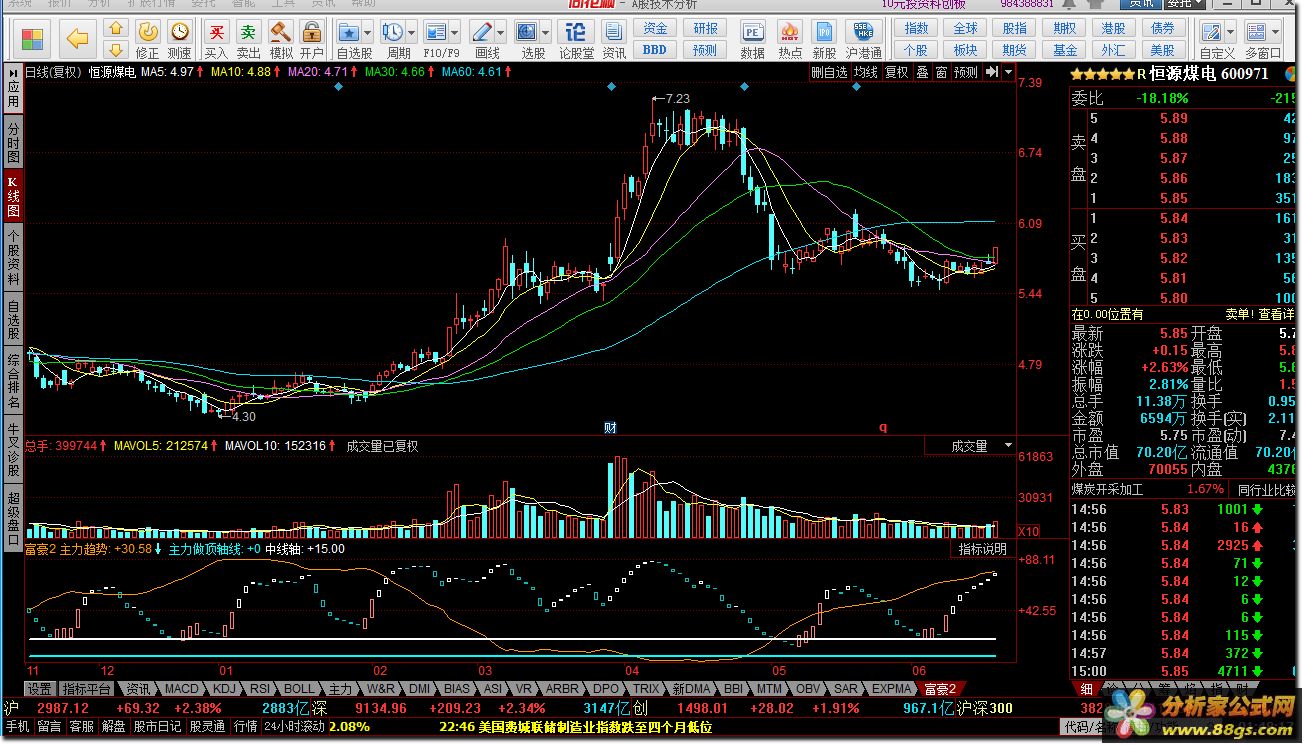
Task: Expand the 自选股 dropdown arrow
Action: point(367,32)
